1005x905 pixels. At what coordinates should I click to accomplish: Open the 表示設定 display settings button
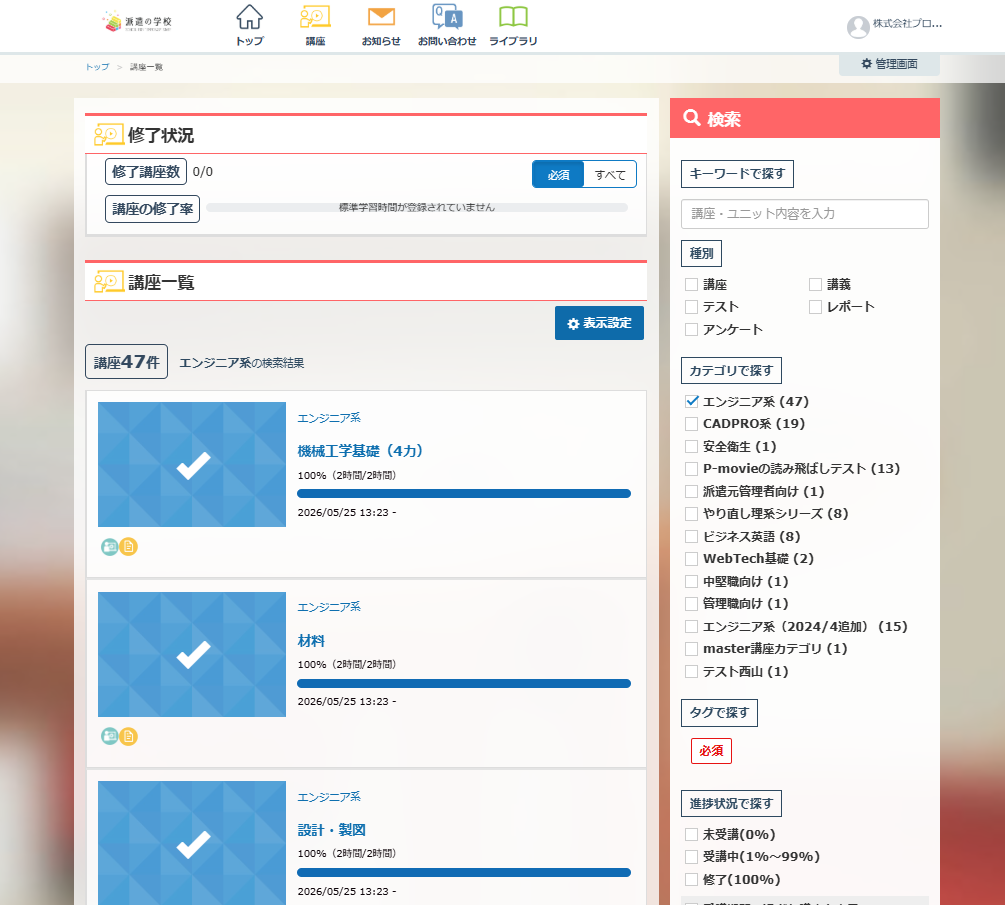click(599, 323)
